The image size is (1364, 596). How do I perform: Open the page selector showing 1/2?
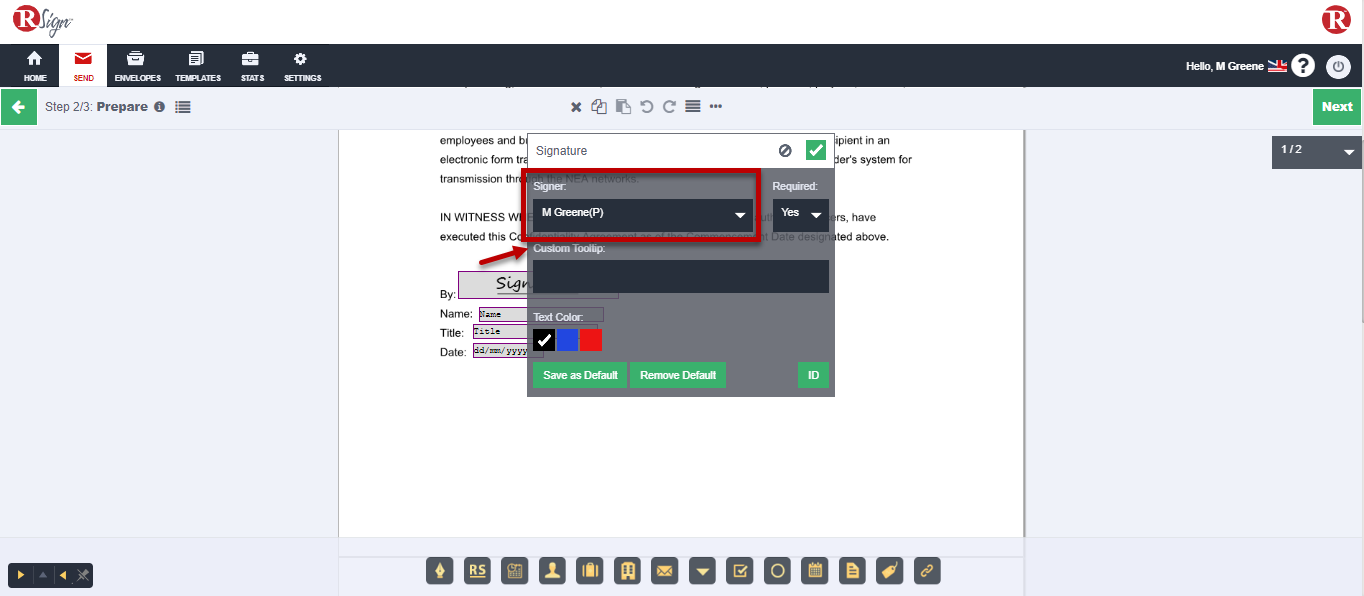[x=1316, y=151]
